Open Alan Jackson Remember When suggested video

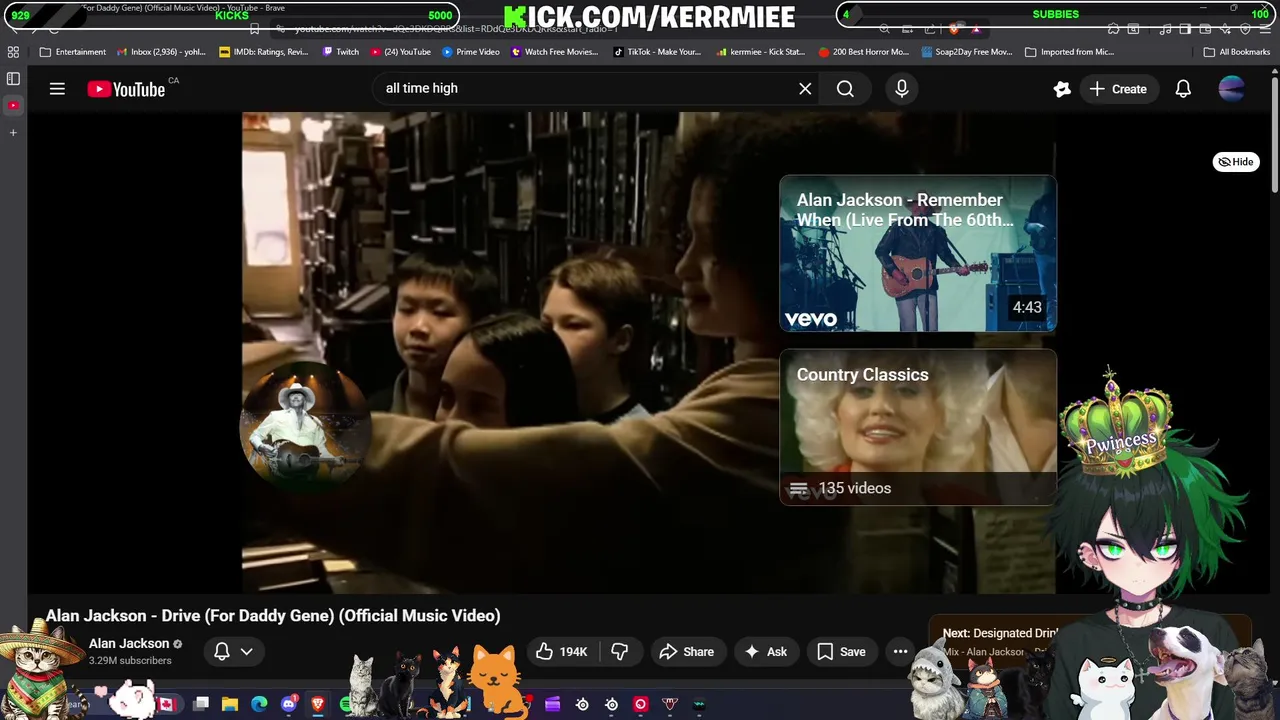(x=918, y=254)
